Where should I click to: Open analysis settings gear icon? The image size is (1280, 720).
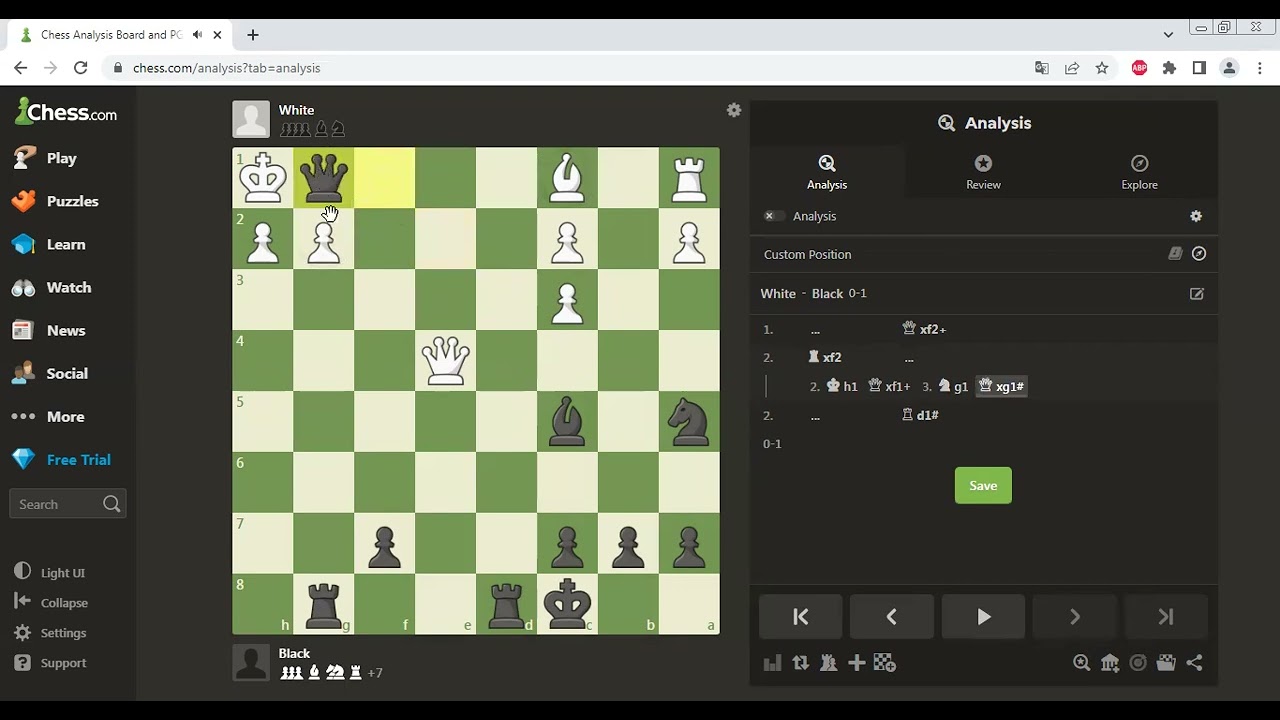(x=1196, y=216)
